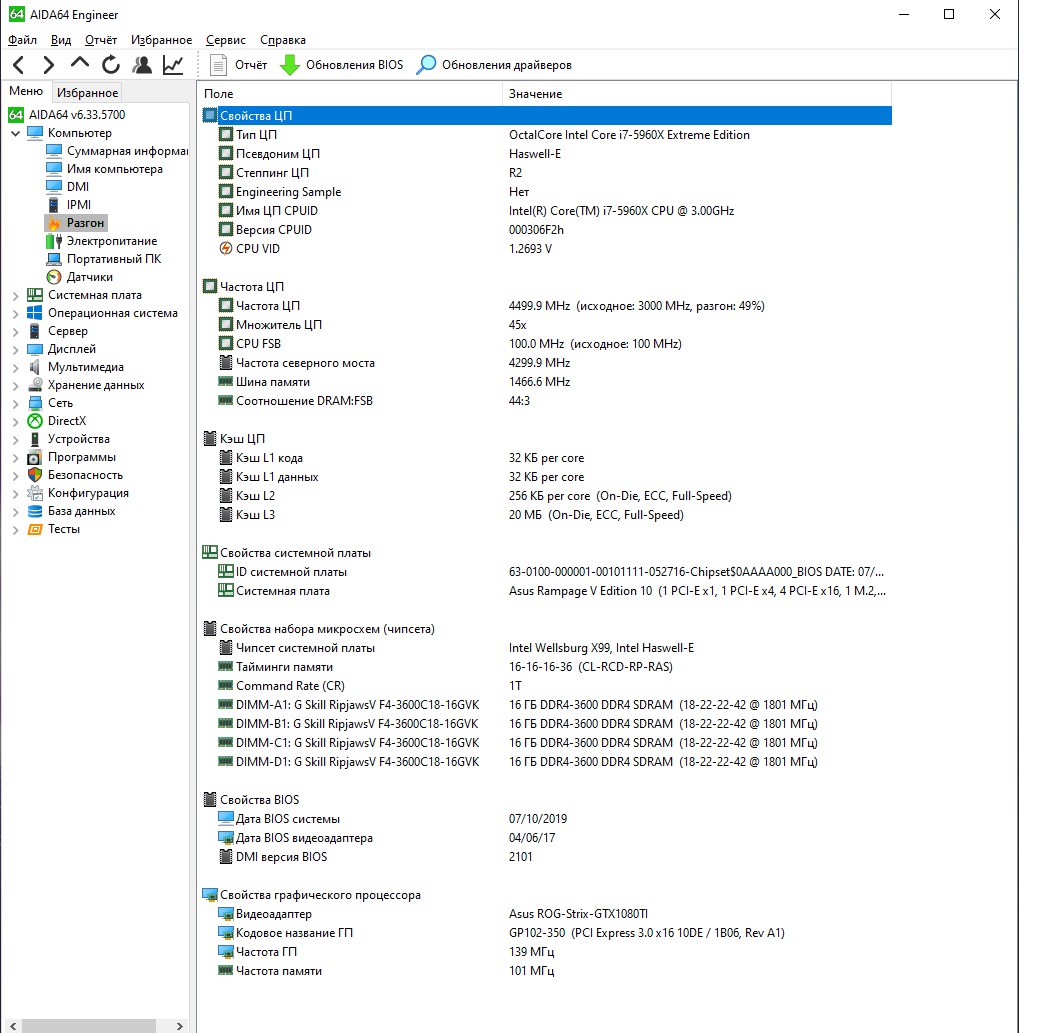
Task: Select AIDA64 v6.33.5700 root node
Action: (67, 114)
